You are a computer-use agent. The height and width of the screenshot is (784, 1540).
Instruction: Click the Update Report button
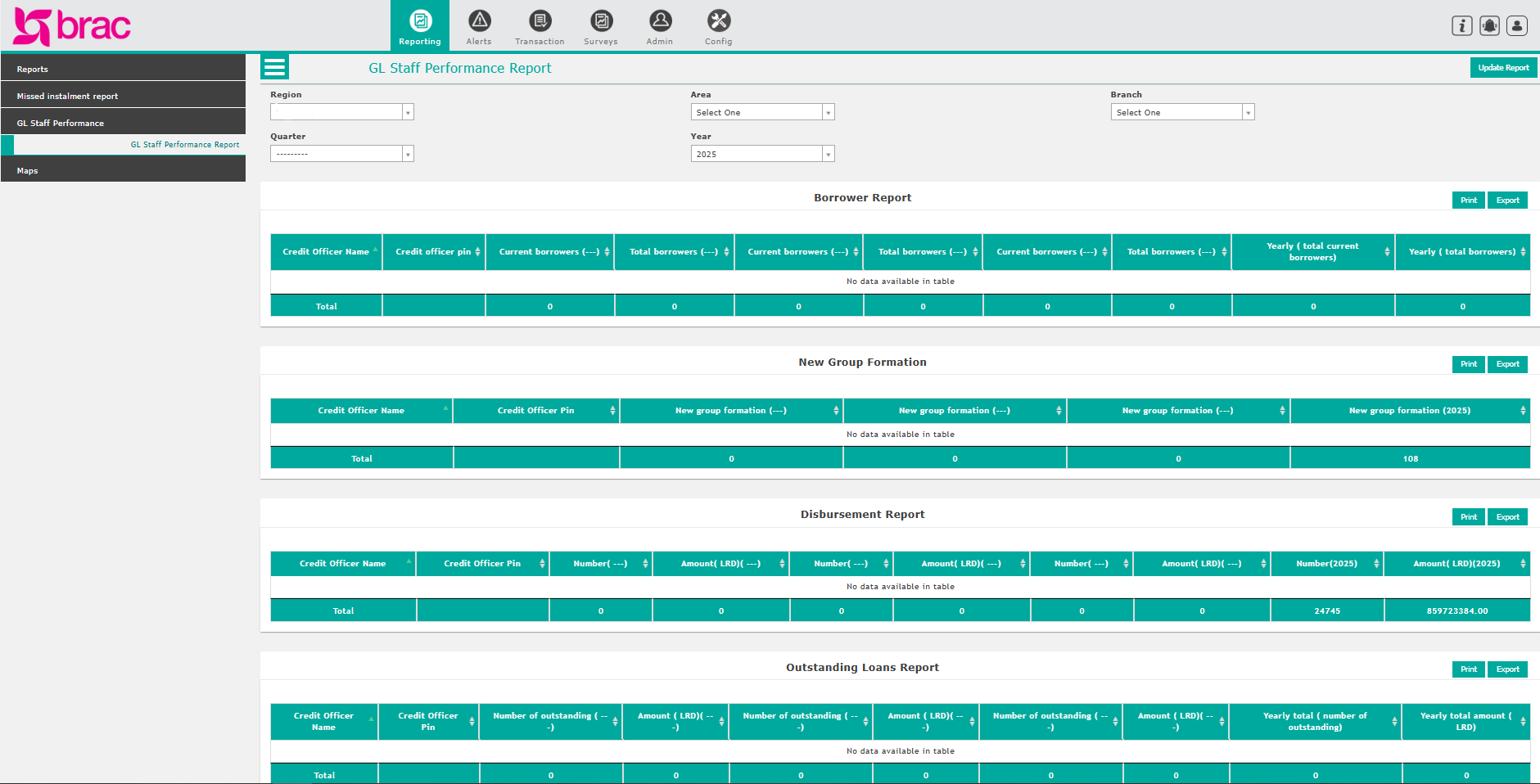pyautogui.click(x=1502, y=68)
